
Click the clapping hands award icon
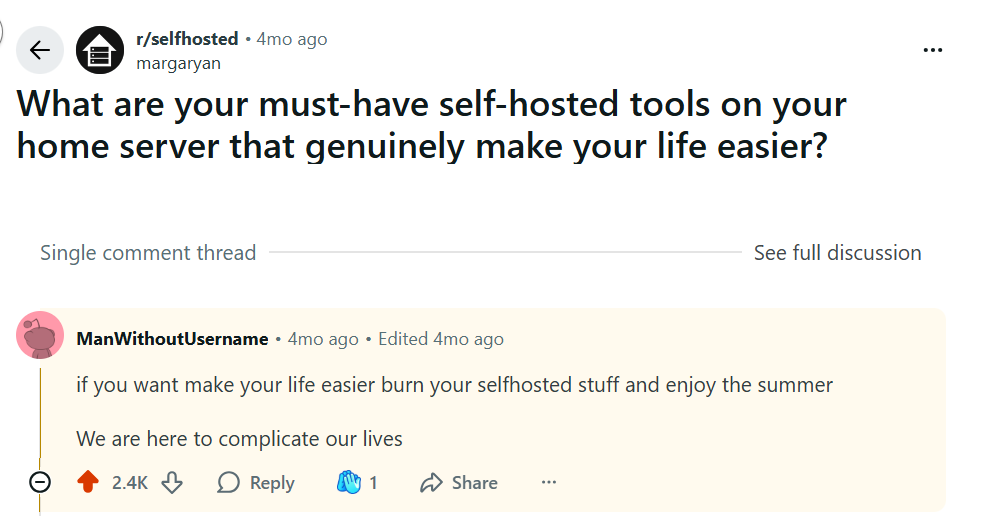pos(347,483)
